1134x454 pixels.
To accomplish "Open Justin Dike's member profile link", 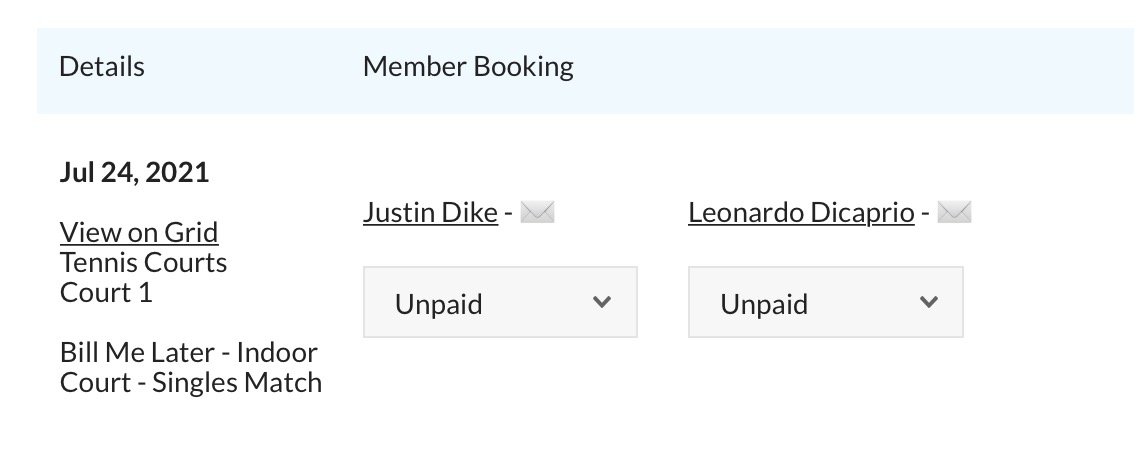I will 430,212.
